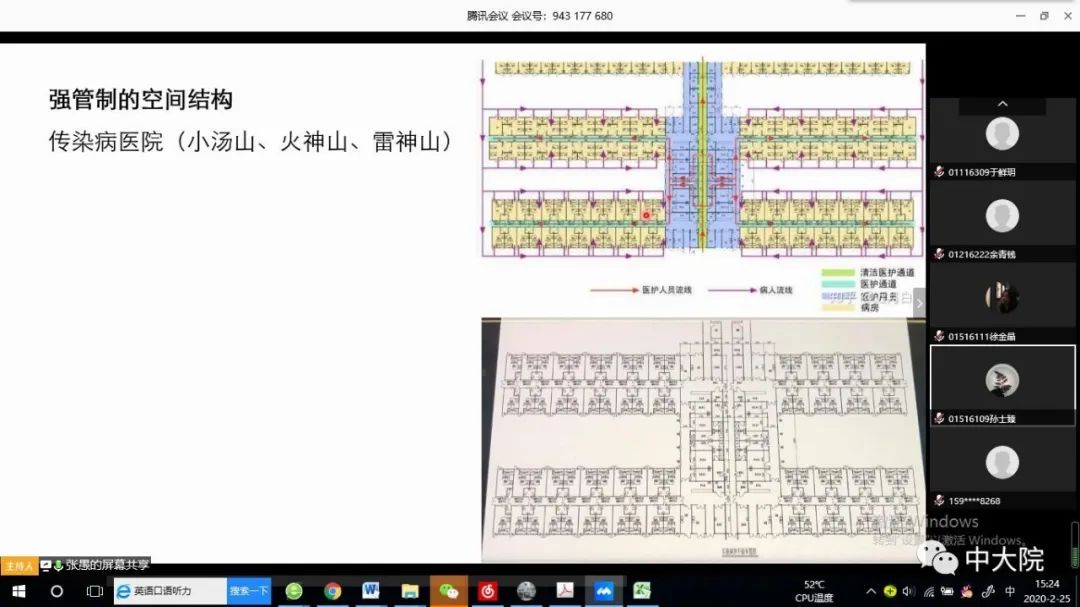Image resolution: width=1080 pixels, height=607 pixels.
Task: Open the Windows Start menu
Action: (x=19, y=591)
